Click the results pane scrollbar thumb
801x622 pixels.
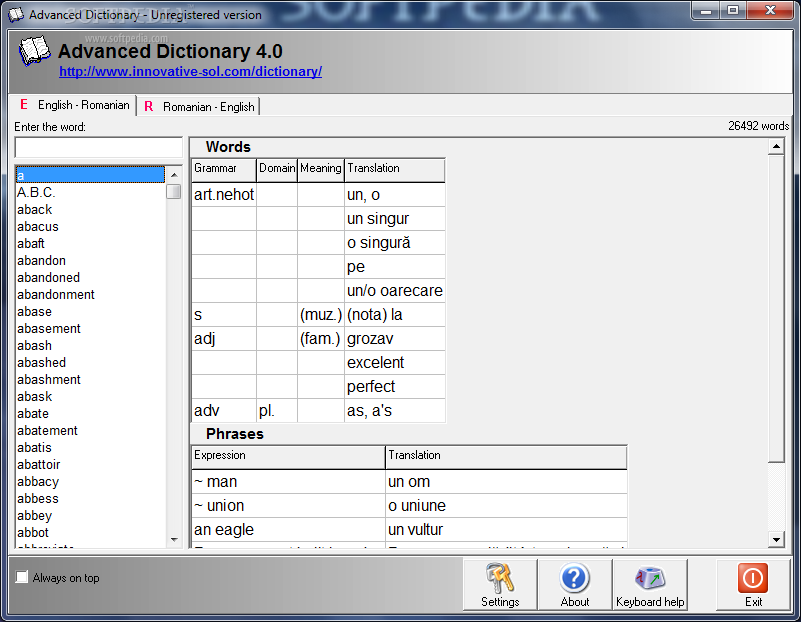point(776,308)
